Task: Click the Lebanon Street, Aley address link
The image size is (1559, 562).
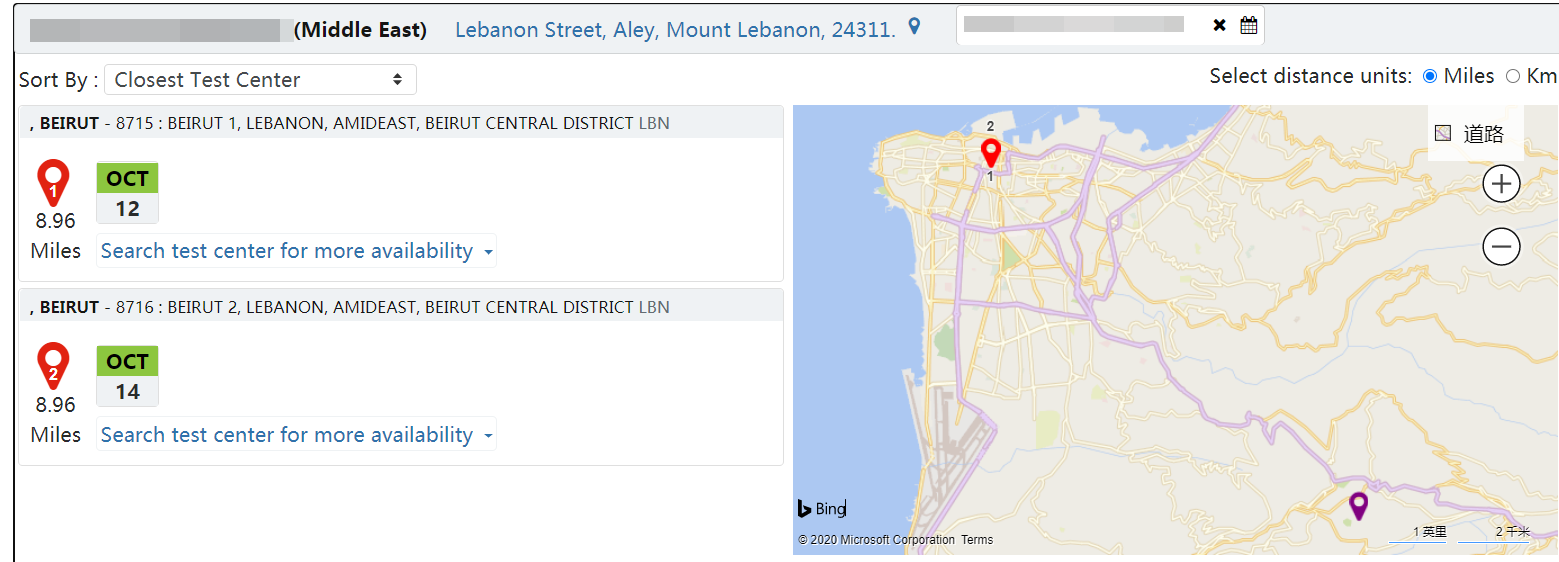Action: click(x=675, y=30)
